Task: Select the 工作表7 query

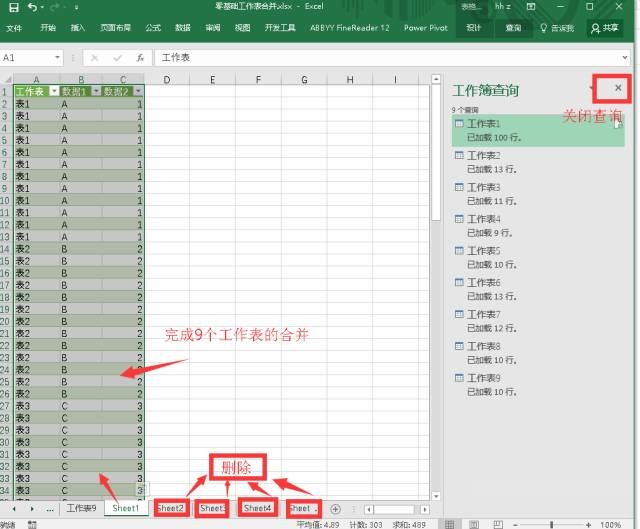Action: 538,321
